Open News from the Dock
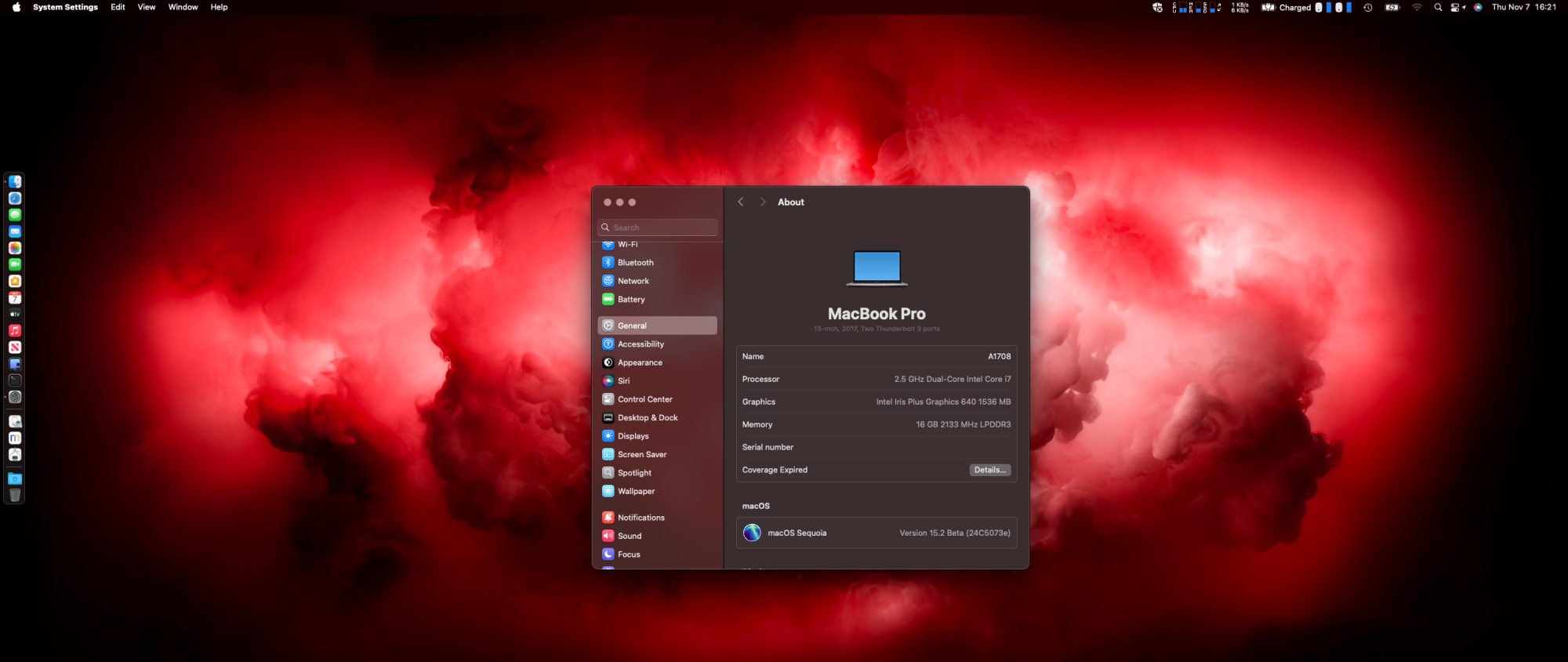Viewport: 1568px width, 662px height. click(15, 347)
